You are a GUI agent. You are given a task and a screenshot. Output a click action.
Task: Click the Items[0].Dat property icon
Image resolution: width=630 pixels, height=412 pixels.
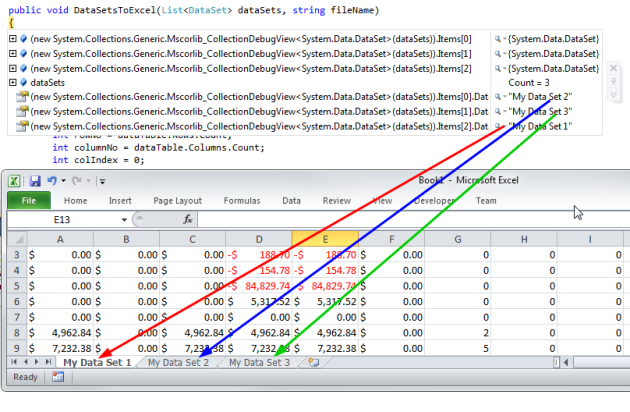tap(22, 97)
